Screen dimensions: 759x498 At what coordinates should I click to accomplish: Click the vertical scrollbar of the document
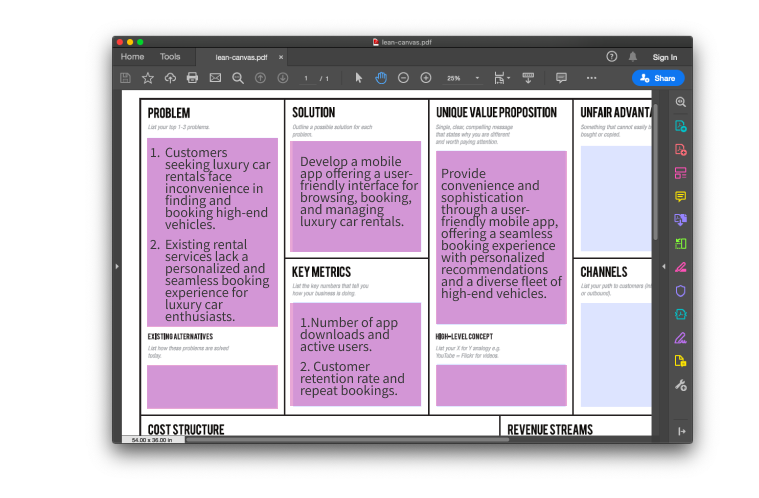655,173
